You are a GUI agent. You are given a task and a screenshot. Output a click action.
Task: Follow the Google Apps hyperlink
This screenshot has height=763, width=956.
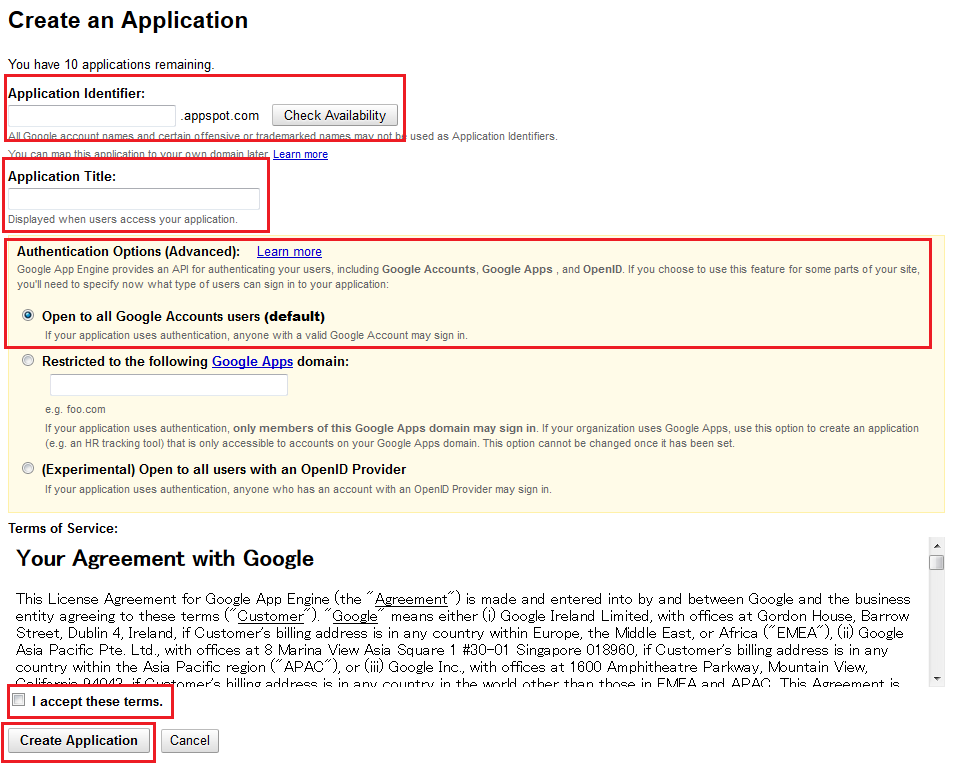252,361
